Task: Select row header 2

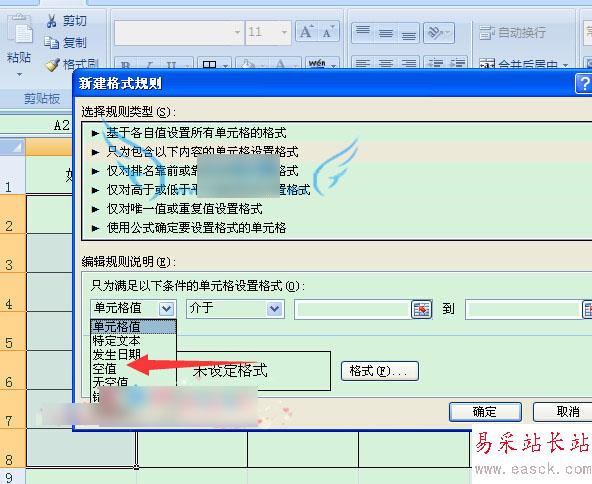Action: [13, 214]
